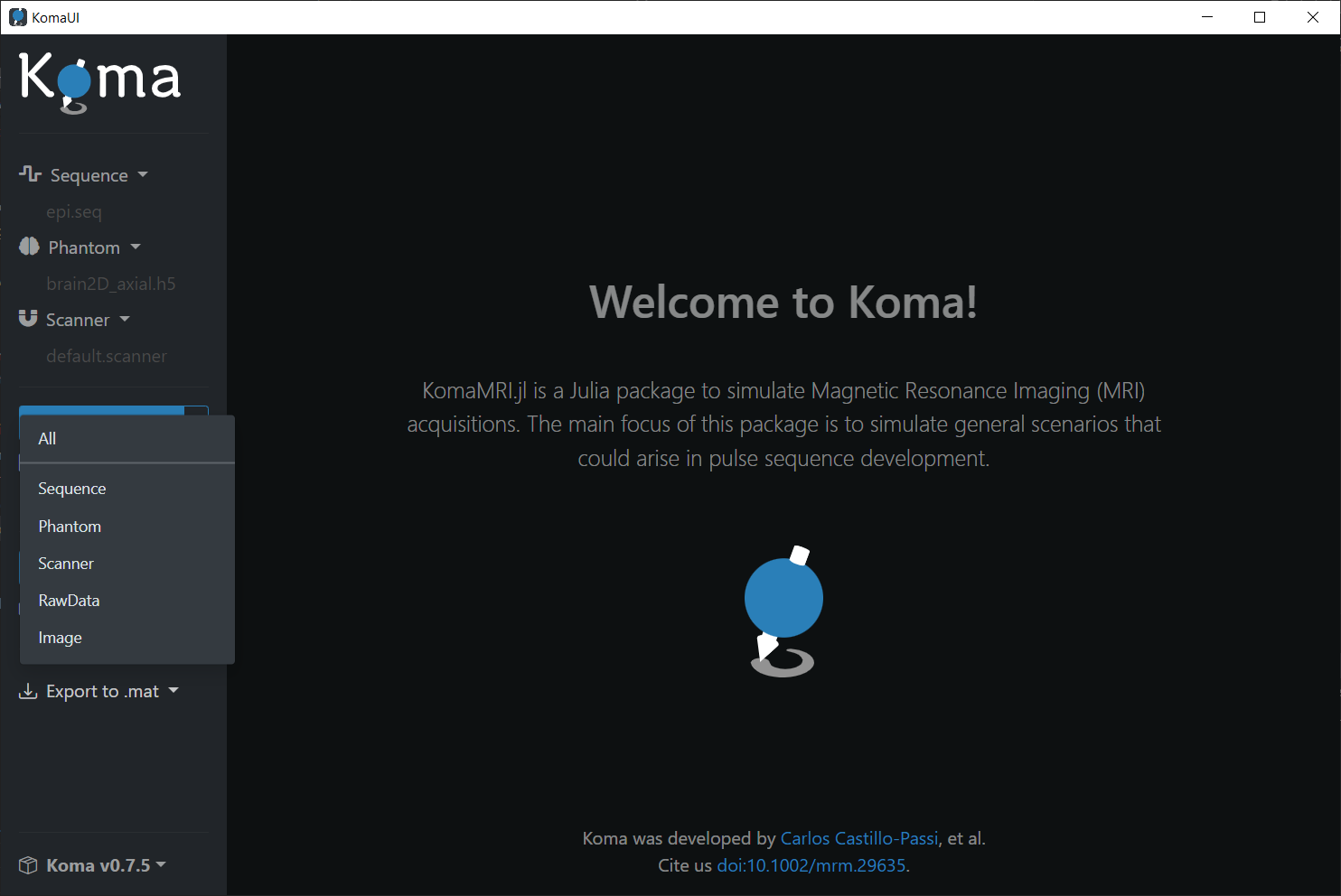Screen dimensions: 1341x896
Task: Expand the Phantom dropdown menu
Action: coord(136,247)
